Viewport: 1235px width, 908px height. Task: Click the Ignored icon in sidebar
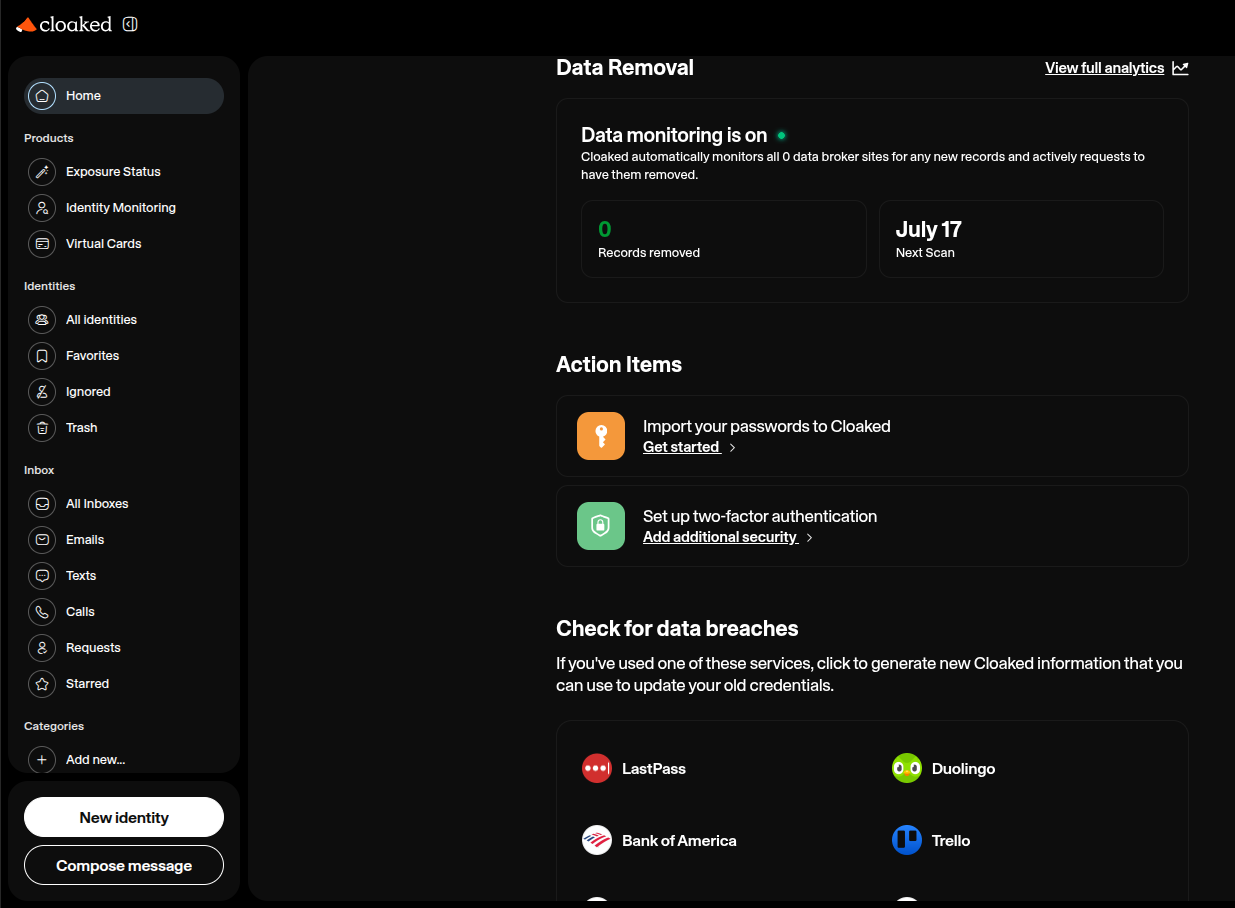42,392
